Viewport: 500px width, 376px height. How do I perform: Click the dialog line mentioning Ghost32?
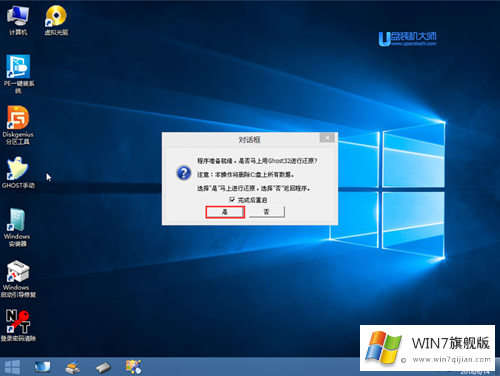(x=257, y=161)
